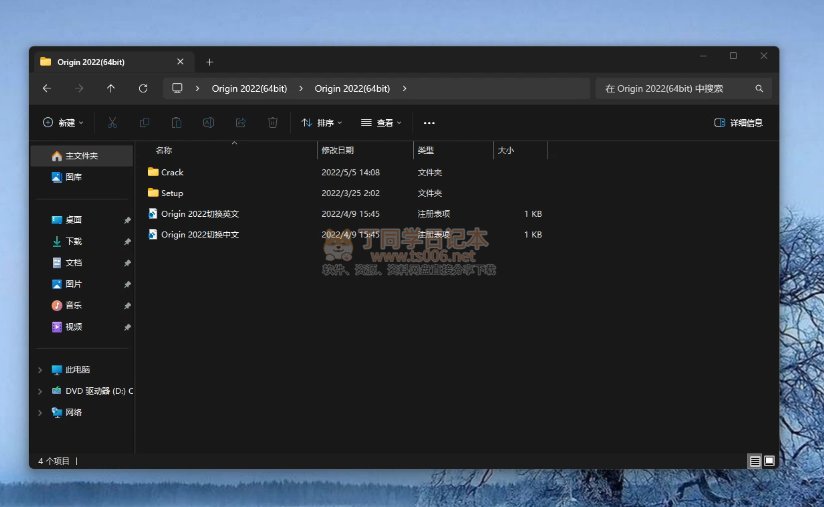Select the Crack folder
This screenshot has height=507, width=824.
click(x=172, y=172)
